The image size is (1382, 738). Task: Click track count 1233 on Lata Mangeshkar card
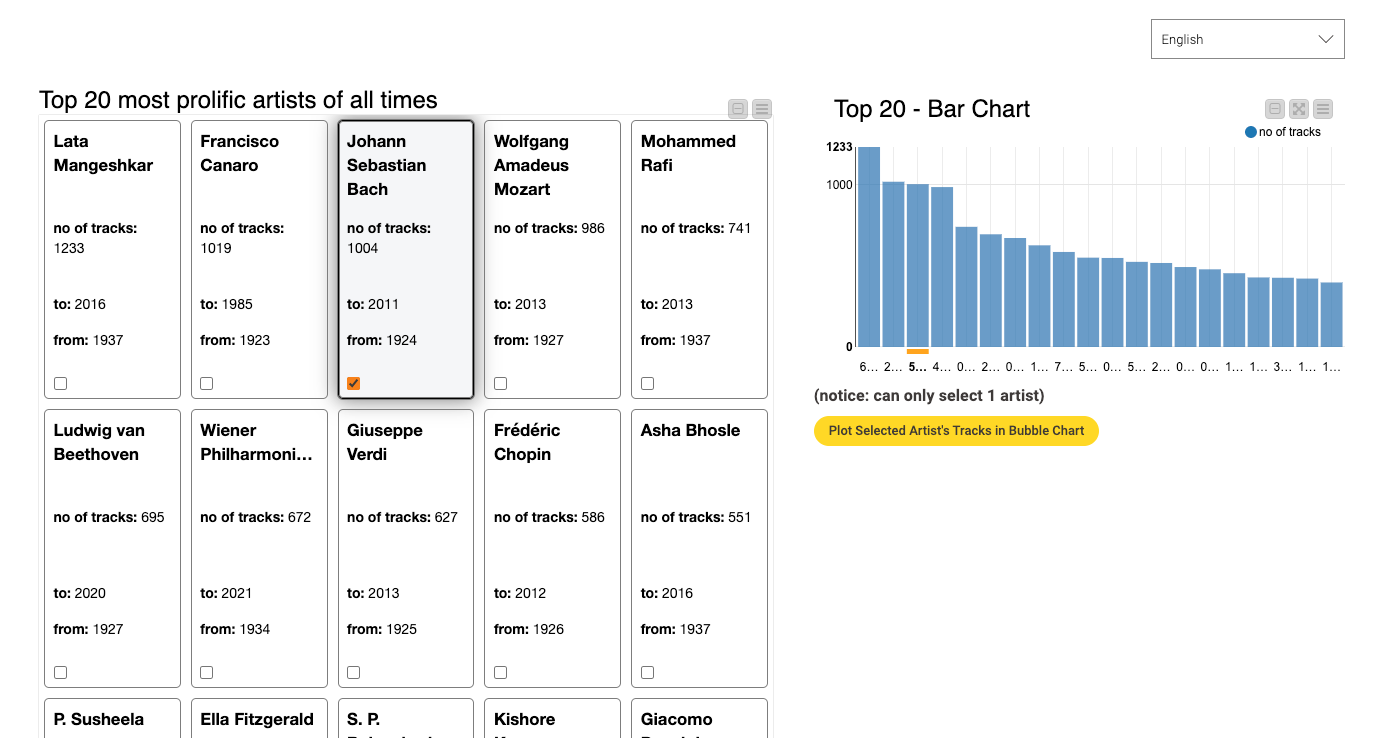point(69,248)
